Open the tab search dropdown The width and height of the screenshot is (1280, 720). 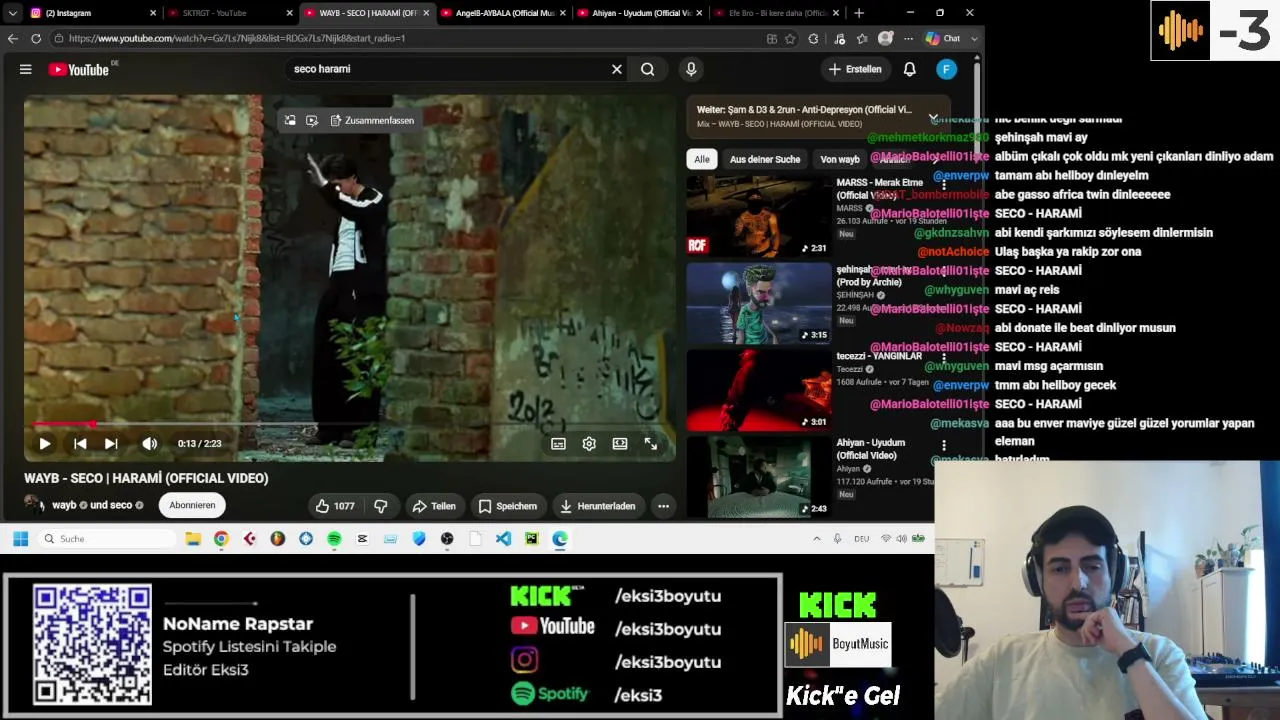pyautogui.click(x=12, y=13)
